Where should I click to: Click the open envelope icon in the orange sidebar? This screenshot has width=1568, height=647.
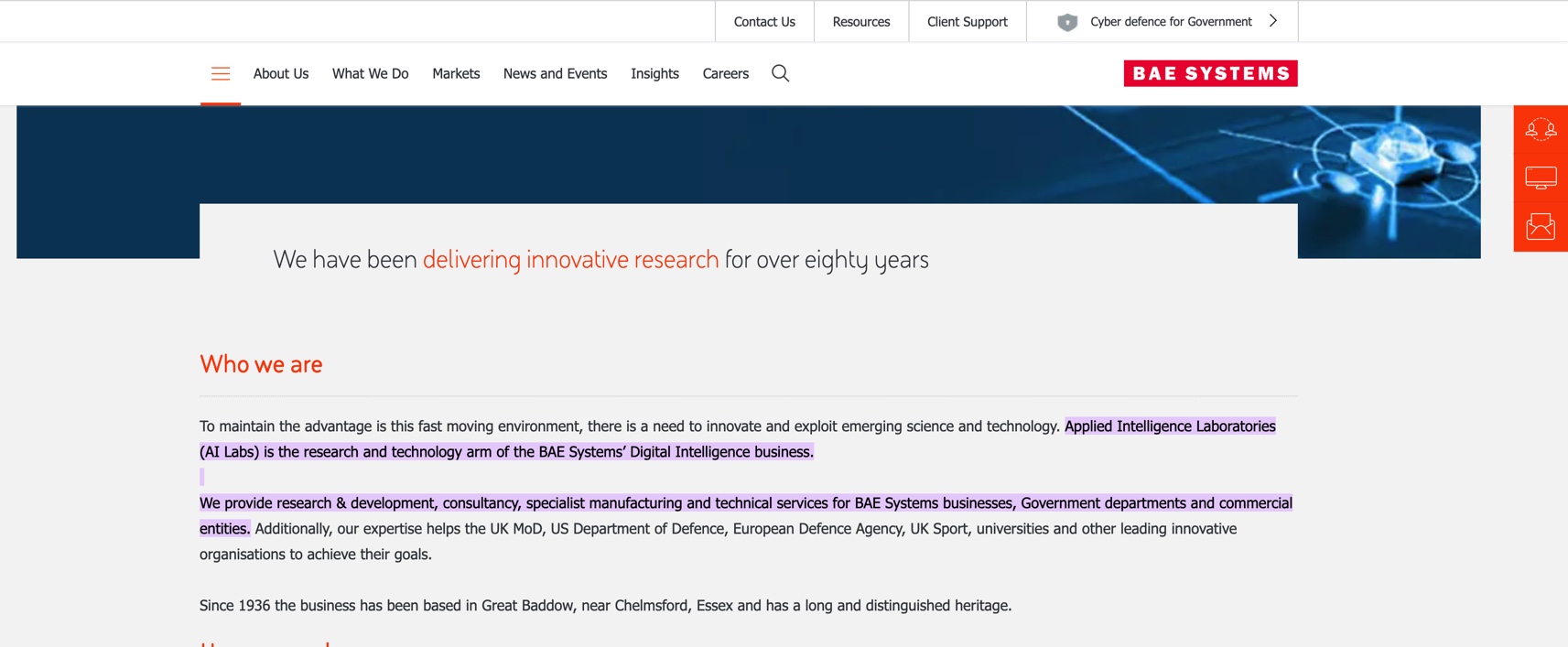coord(1541,226)
